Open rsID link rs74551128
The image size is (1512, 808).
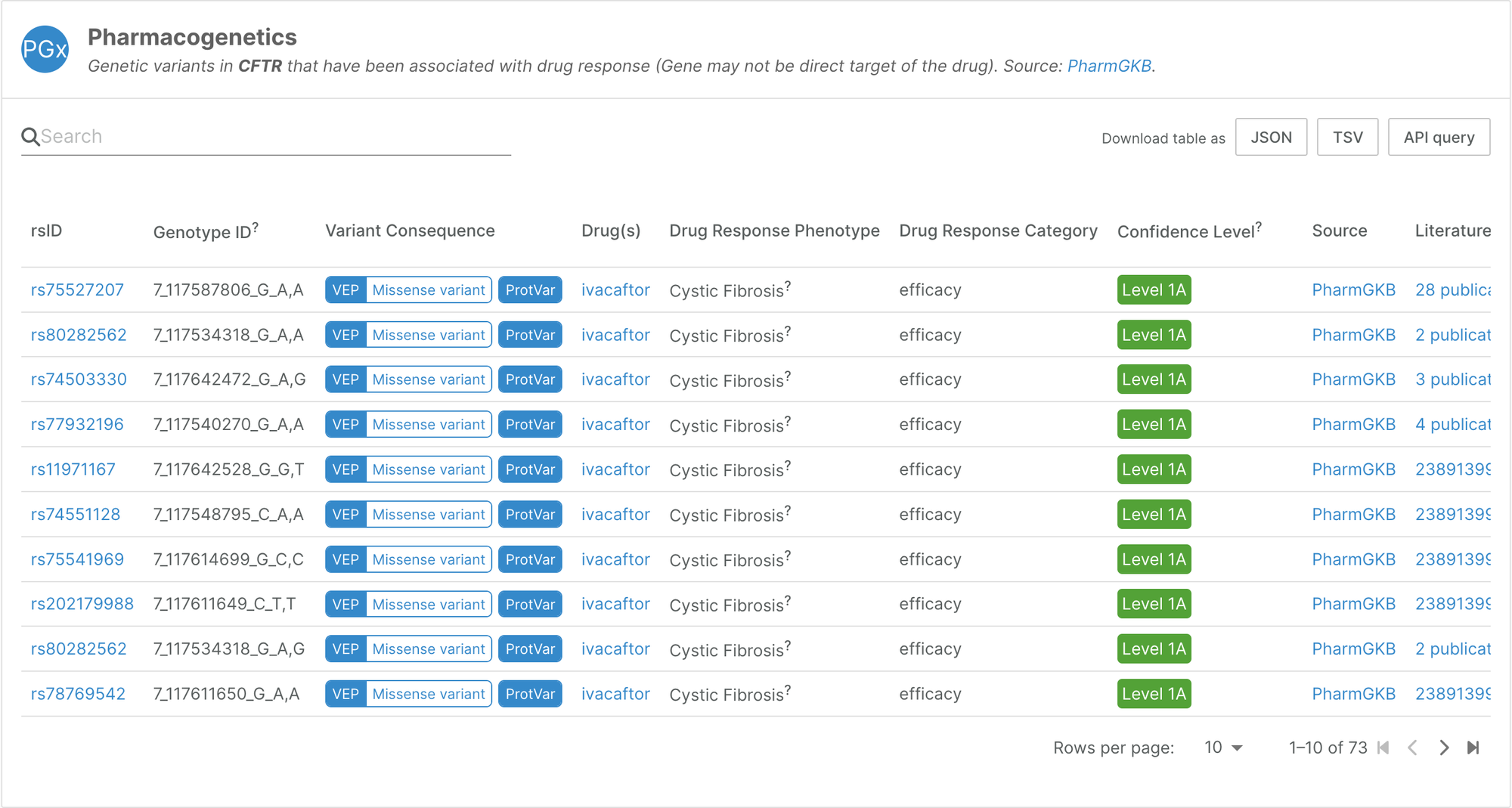click(76, 515)
